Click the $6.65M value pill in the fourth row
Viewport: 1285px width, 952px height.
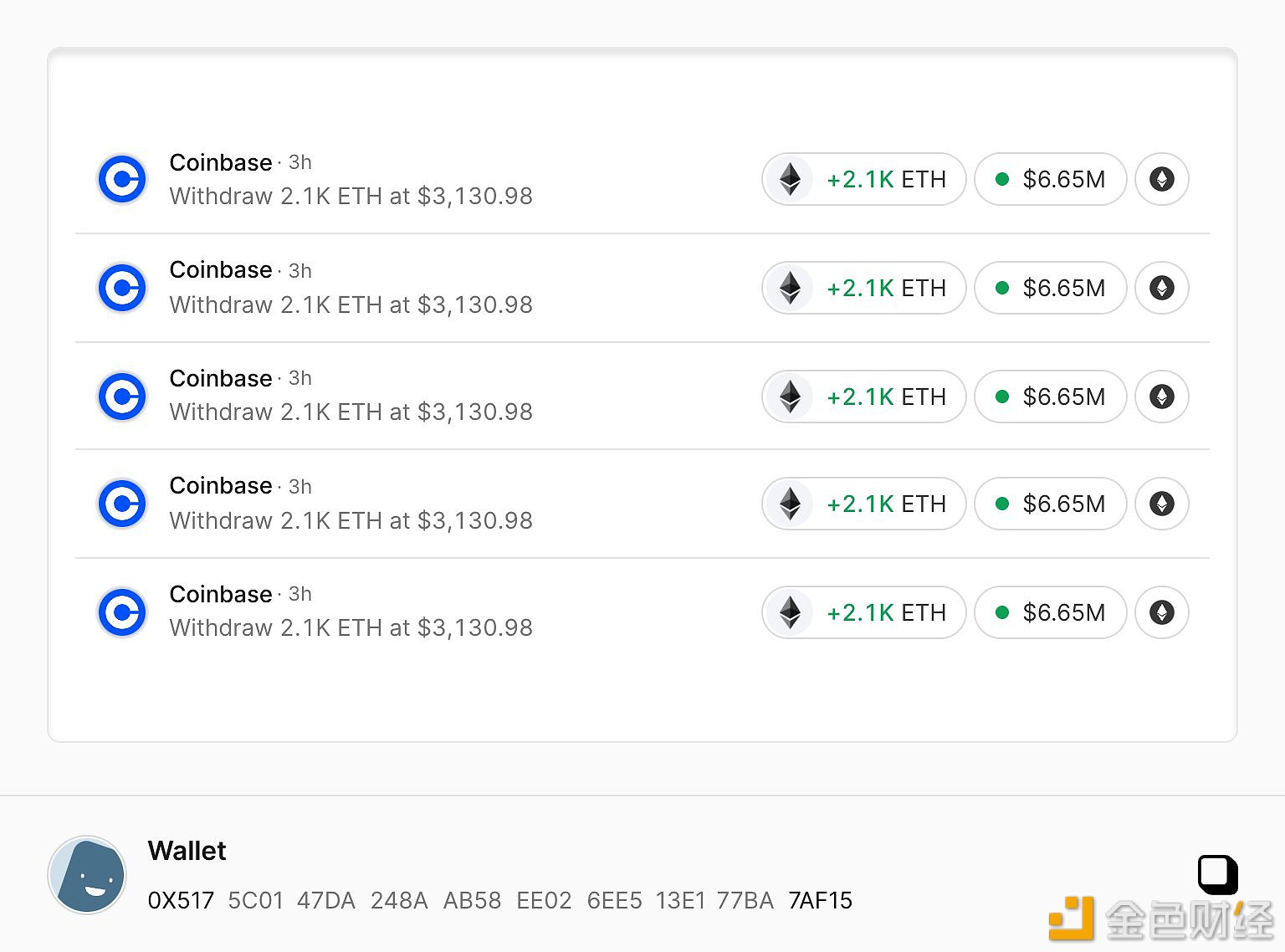1051,504
